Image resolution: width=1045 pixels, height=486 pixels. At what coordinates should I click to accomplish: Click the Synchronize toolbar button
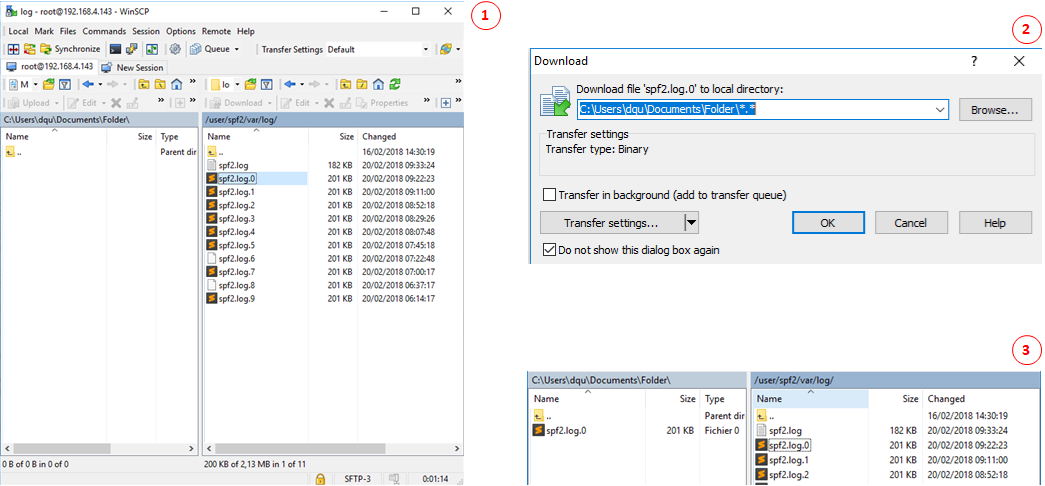pyautogui.click(x=70, y=49)
